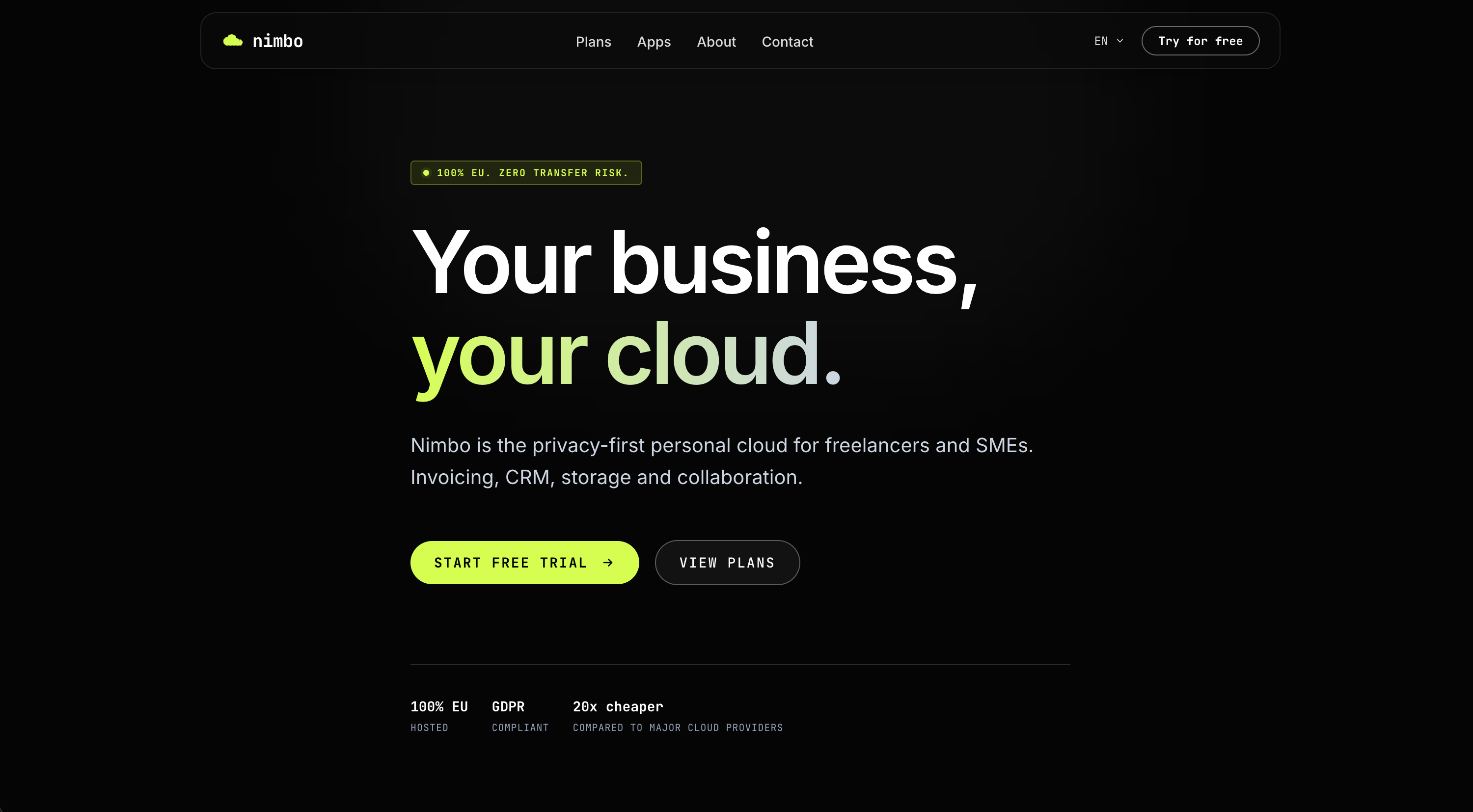
Task: Expand the EN language dropdown
Action: coord(1108,41)
